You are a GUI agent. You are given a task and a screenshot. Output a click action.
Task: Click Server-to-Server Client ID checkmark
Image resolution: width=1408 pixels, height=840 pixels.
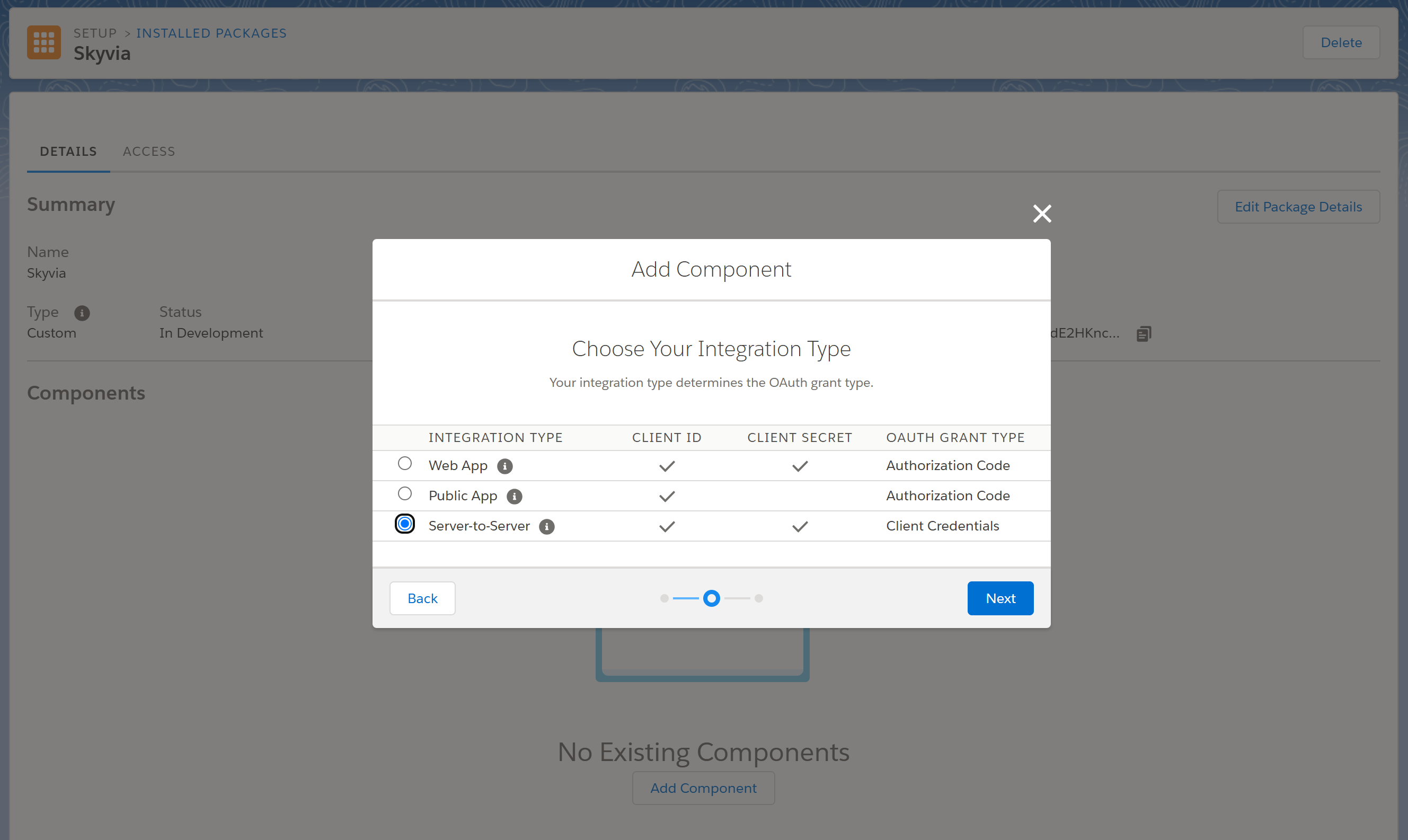tap(667, 527)
